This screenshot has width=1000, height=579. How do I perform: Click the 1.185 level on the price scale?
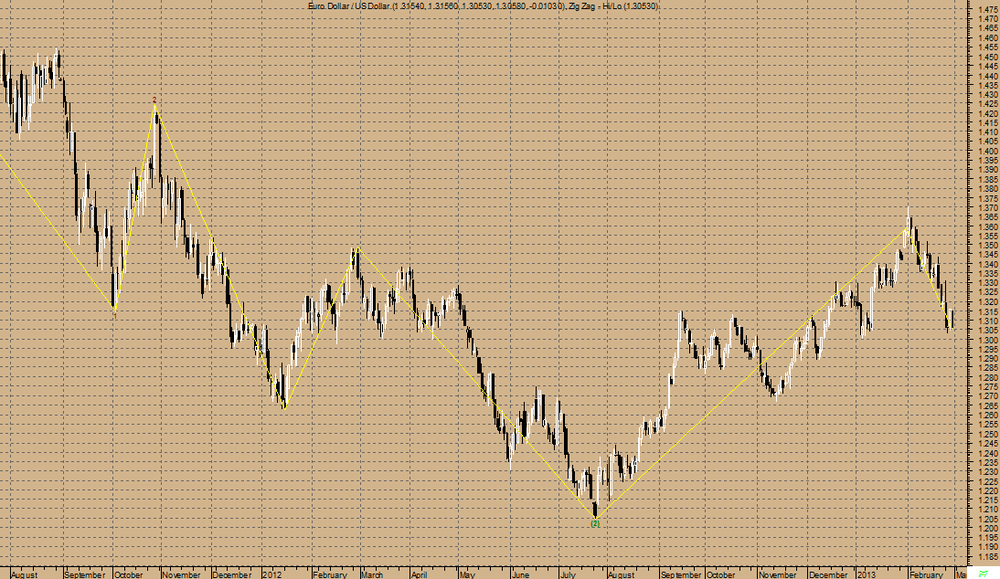989,557
